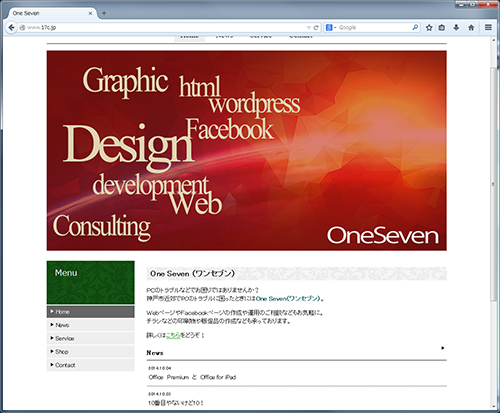Screen dimensions: 500x413
Task: Close the One Seven tab
Action: (90, 13)
